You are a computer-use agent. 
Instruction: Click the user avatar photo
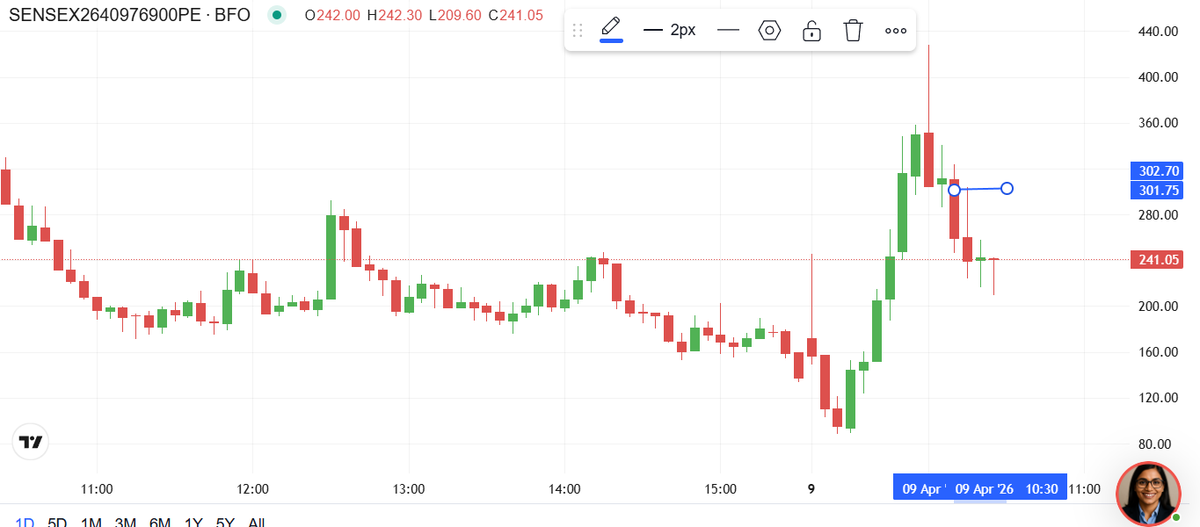coord(1150,493)
